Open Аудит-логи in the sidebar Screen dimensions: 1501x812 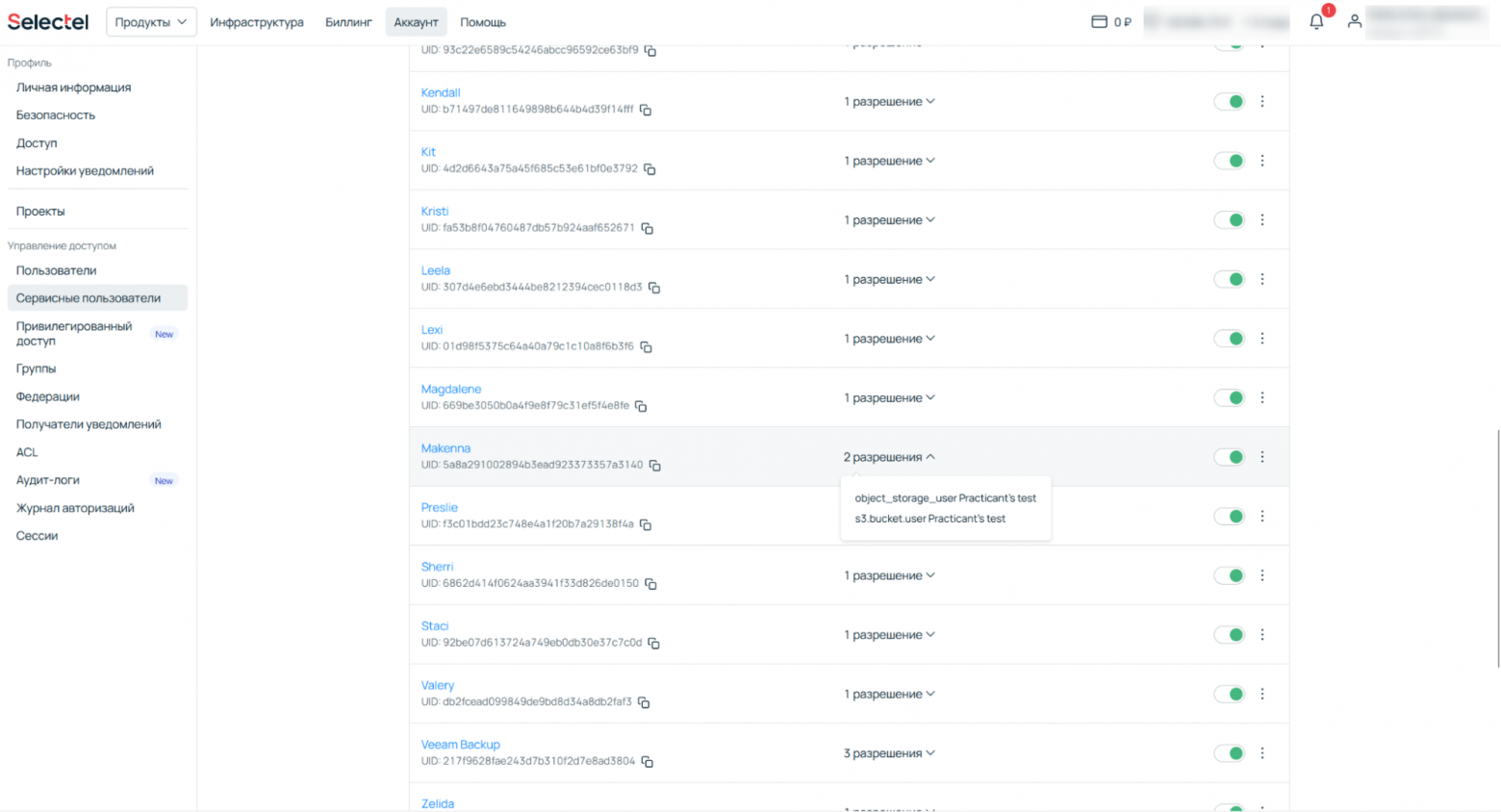point(48,480)
